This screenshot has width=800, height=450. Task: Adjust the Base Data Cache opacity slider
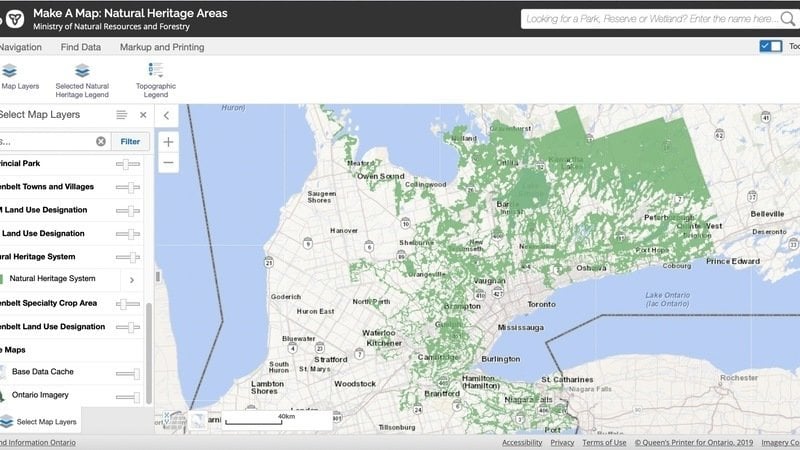(128, 373)
